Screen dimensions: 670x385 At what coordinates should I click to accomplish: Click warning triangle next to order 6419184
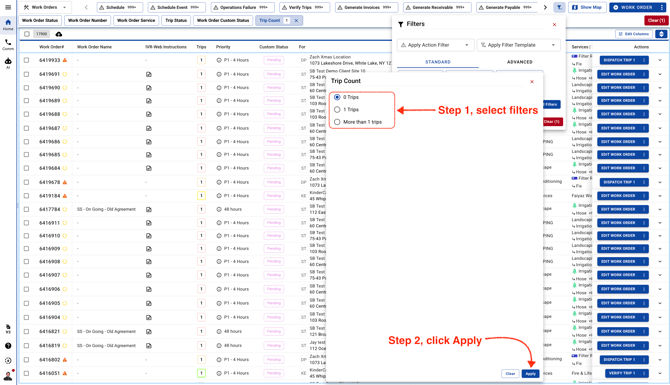point(65,196)
